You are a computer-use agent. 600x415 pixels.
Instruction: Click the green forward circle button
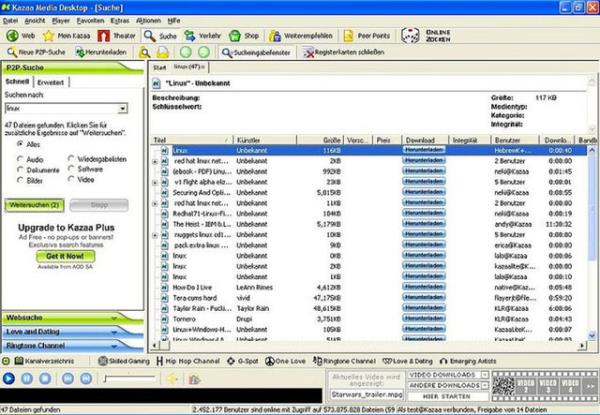coord(204,52)
